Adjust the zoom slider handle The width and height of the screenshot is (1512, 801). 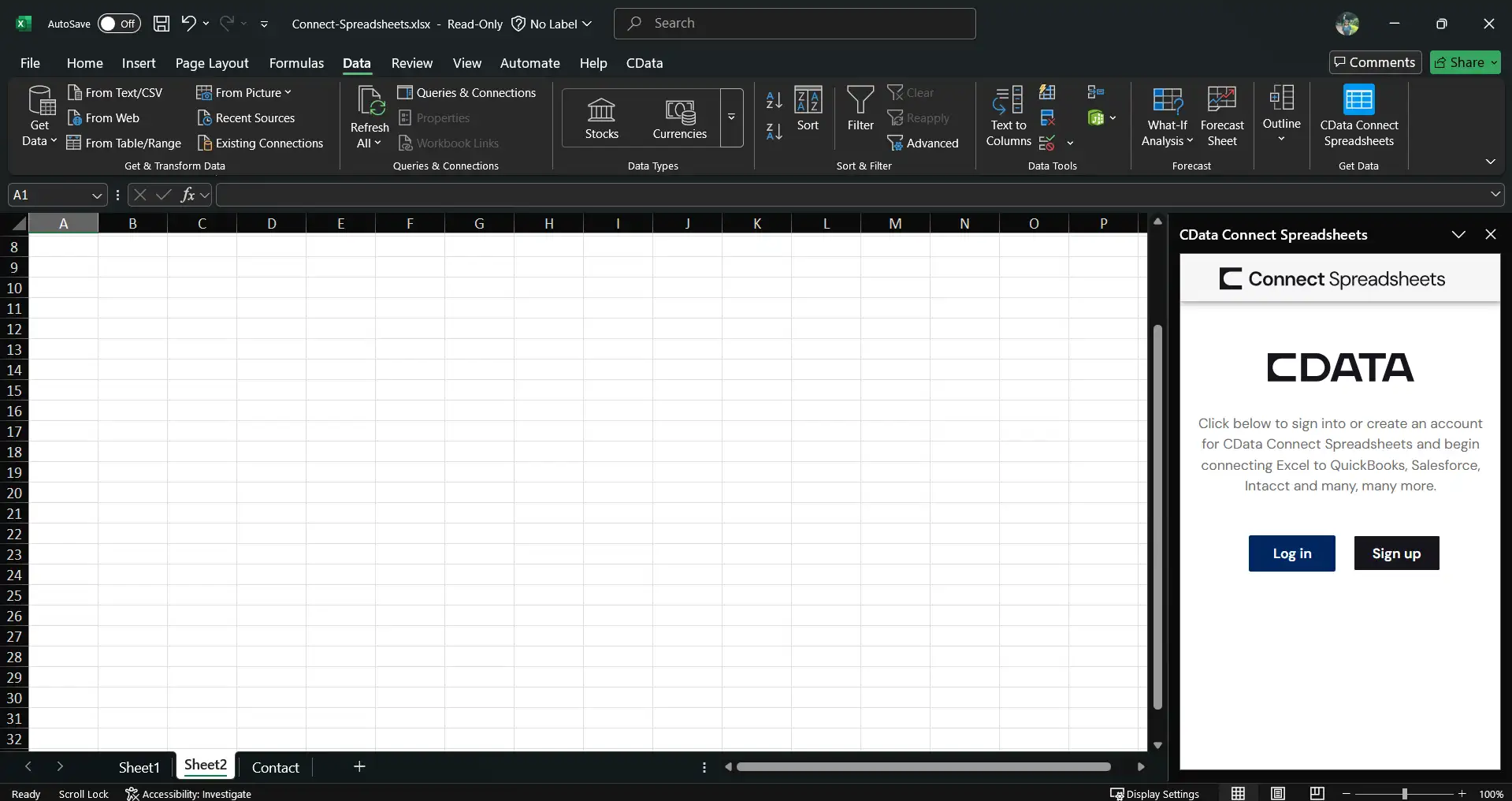(1404, 794)
